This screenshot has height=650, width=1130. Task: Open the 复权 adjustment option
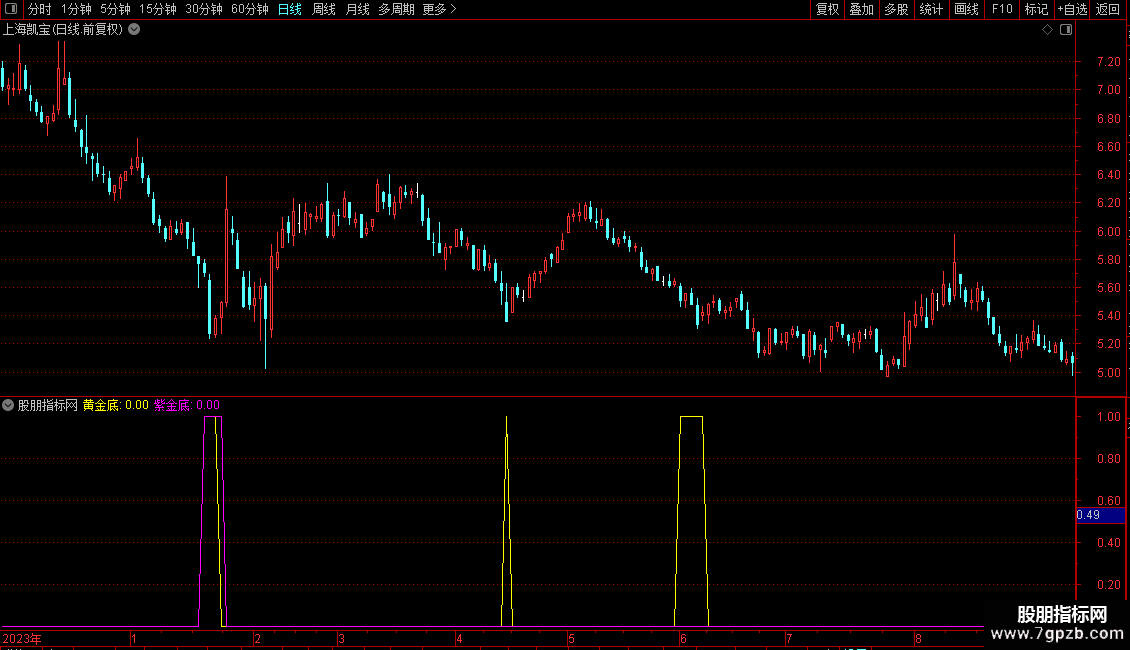[827, 9]
